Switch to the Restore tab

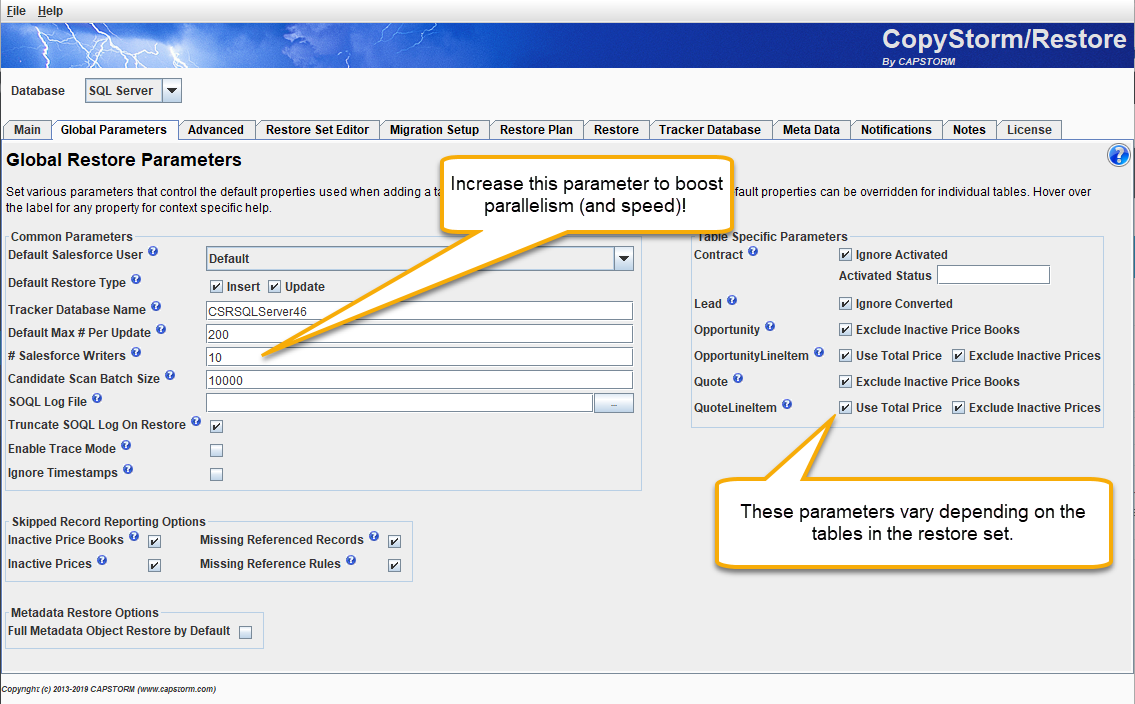(x=616, y=130)
